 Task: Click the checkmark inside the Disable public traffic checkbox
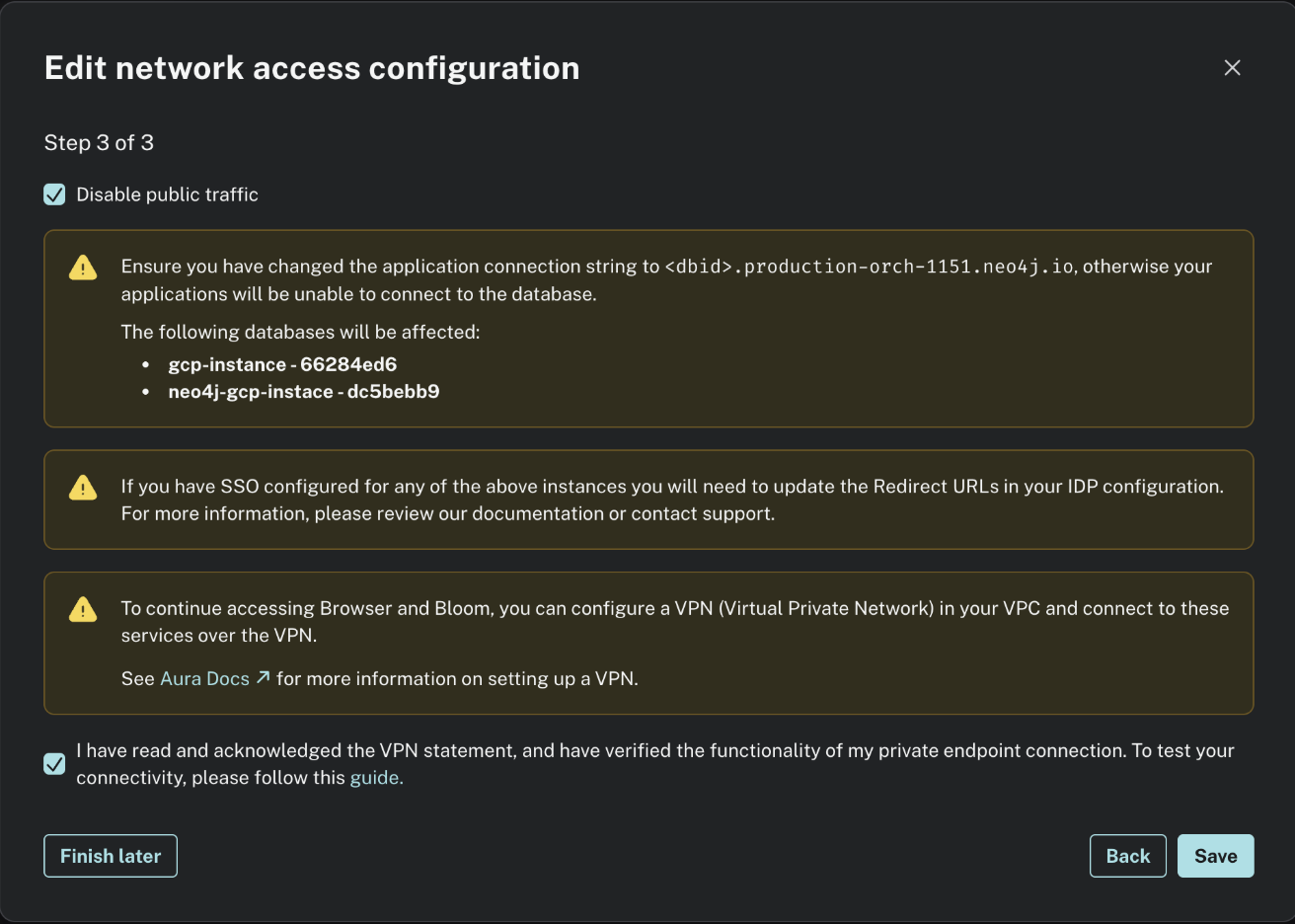tap(54, 194)
